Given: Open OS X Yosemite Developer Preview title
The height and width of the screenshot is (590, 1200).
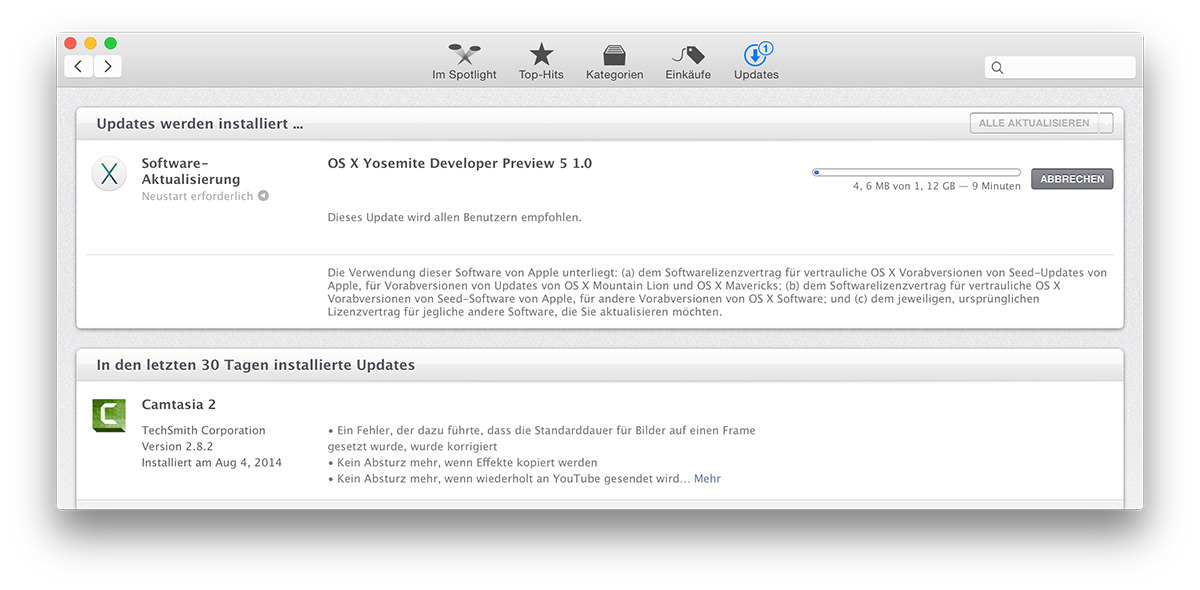Looking at the screenshot, I should point(459,163).
